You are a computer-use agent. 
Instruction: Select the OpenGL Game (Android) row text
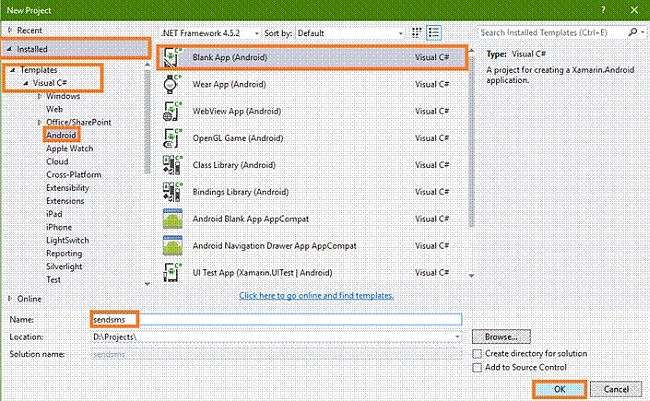pyautogui.click(x=238, y=138)
